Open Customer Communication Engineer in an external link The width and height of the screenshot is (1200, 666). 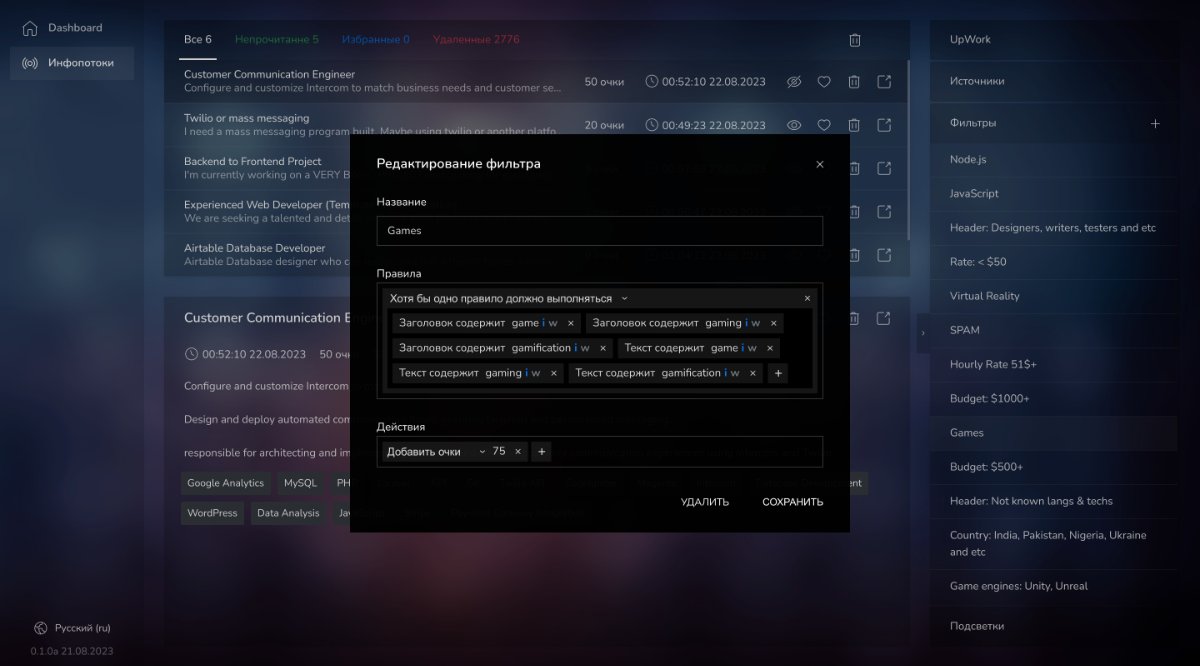tap(884, 82)
